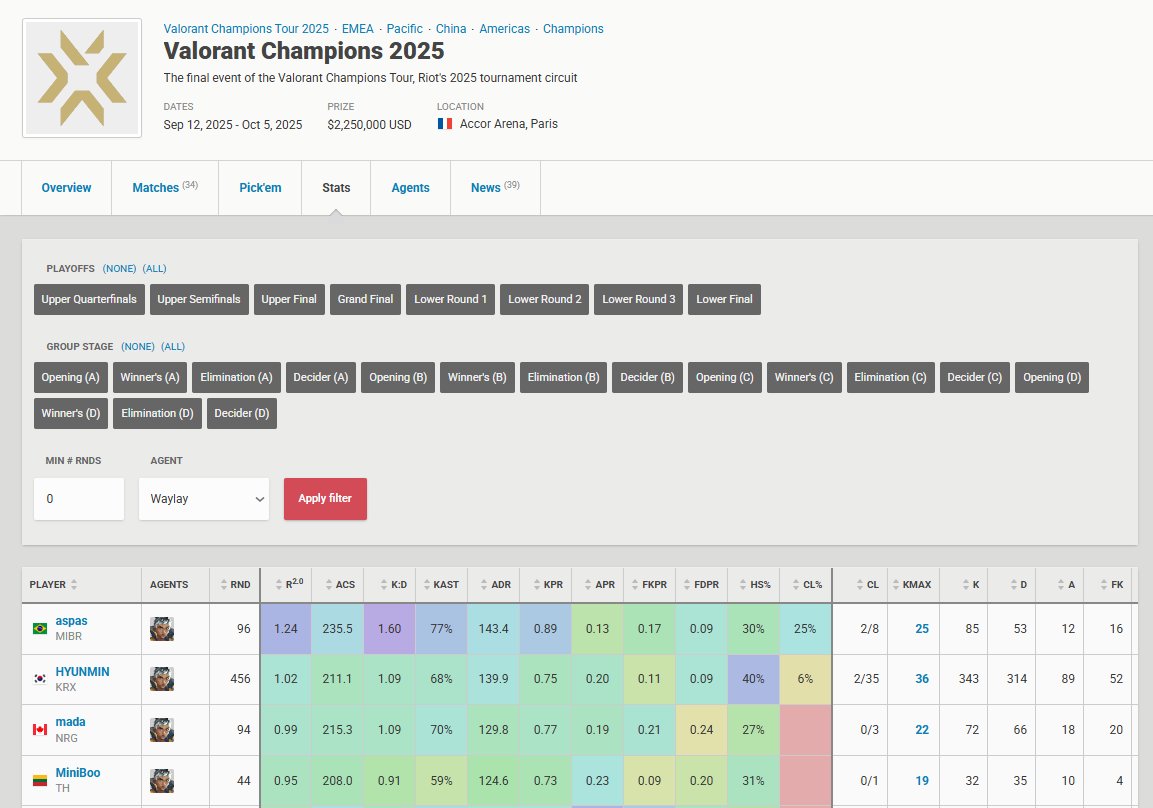1153x808 pixels.
Task: Sort table by ADR column
Action: tap(494, 584)
